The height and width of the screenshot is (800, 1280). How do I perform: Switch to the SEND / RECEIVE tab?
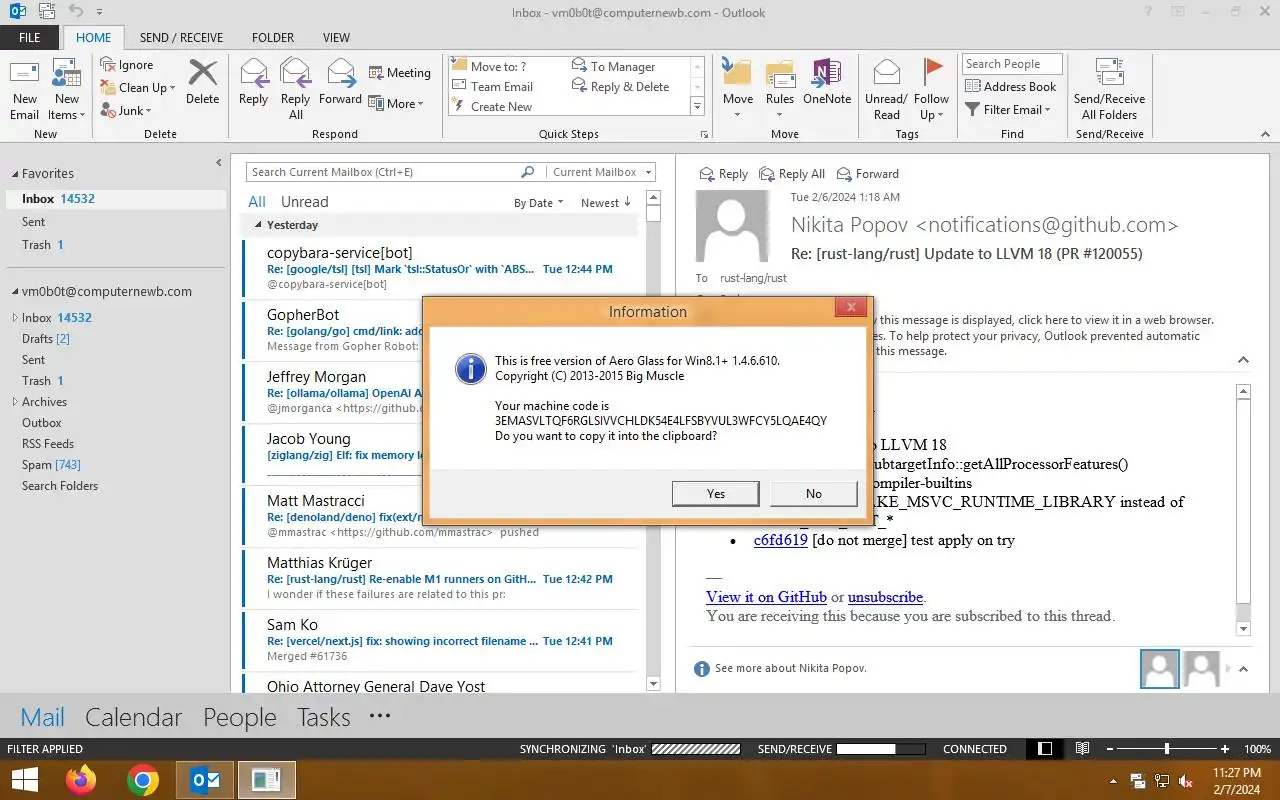[x=181, y=37]
